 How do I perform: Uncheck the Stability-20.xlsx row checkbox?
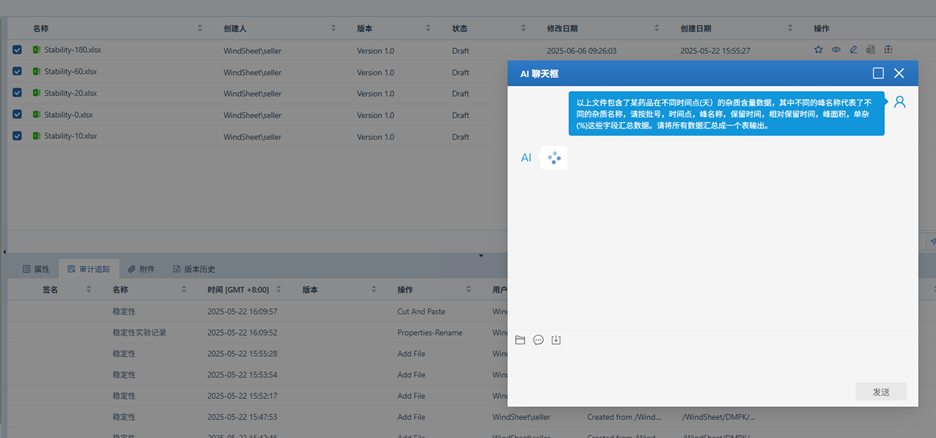click(17, 93)
